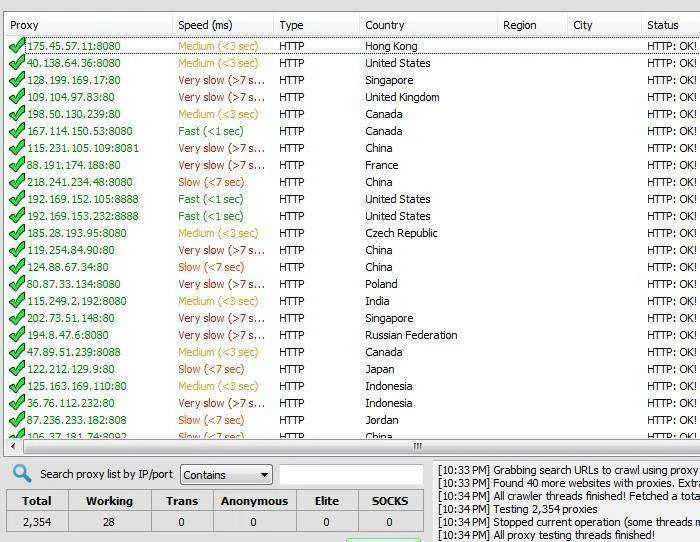Select proxy row 87.236.233.182:808

[353, 420]
